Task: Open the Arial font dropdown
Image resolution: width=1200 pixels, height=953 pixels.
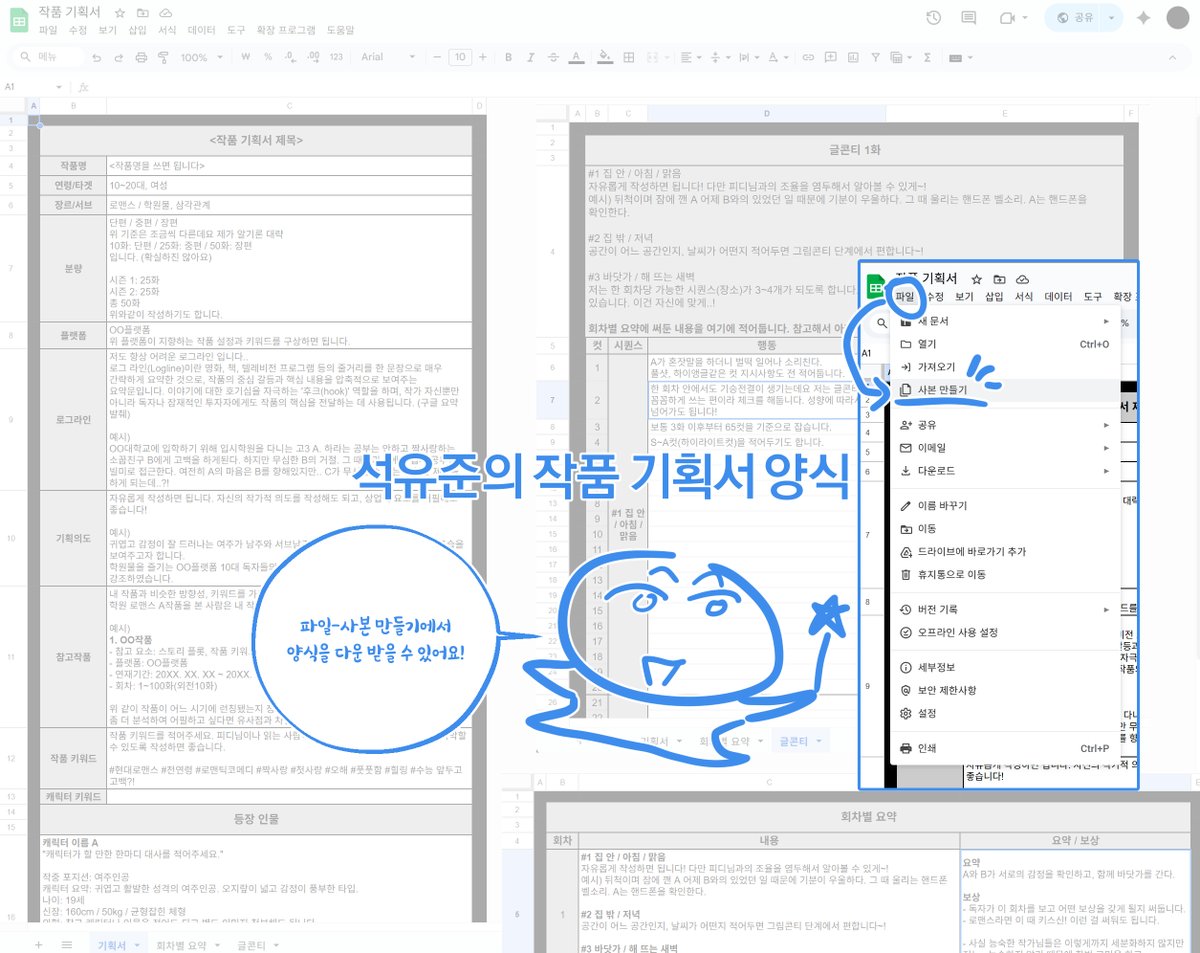Action: pyautogui.click(x=386, y=57)
